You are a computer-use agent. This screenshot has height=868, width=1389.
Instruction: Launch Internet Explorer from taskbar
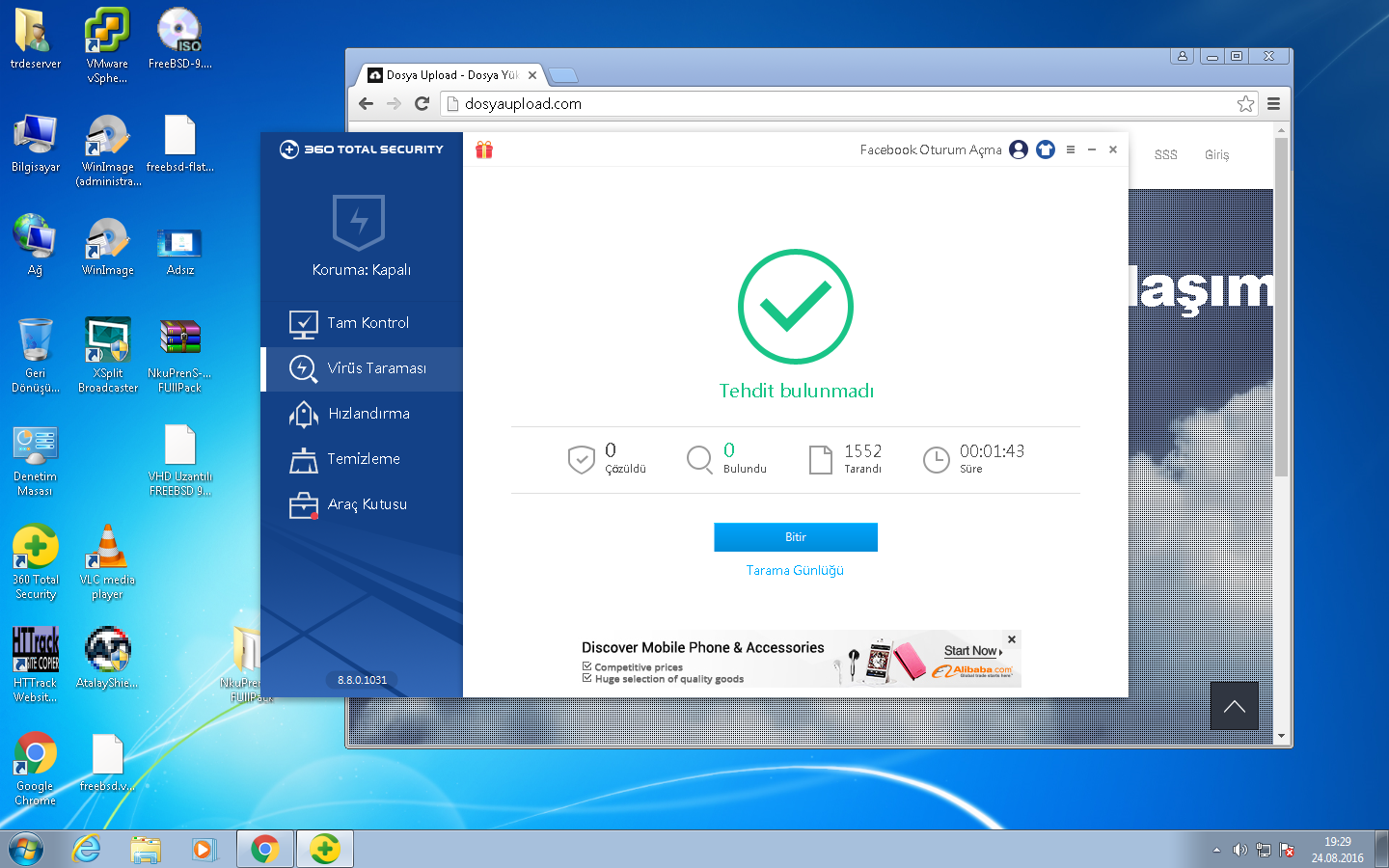[x=87, y=850]
